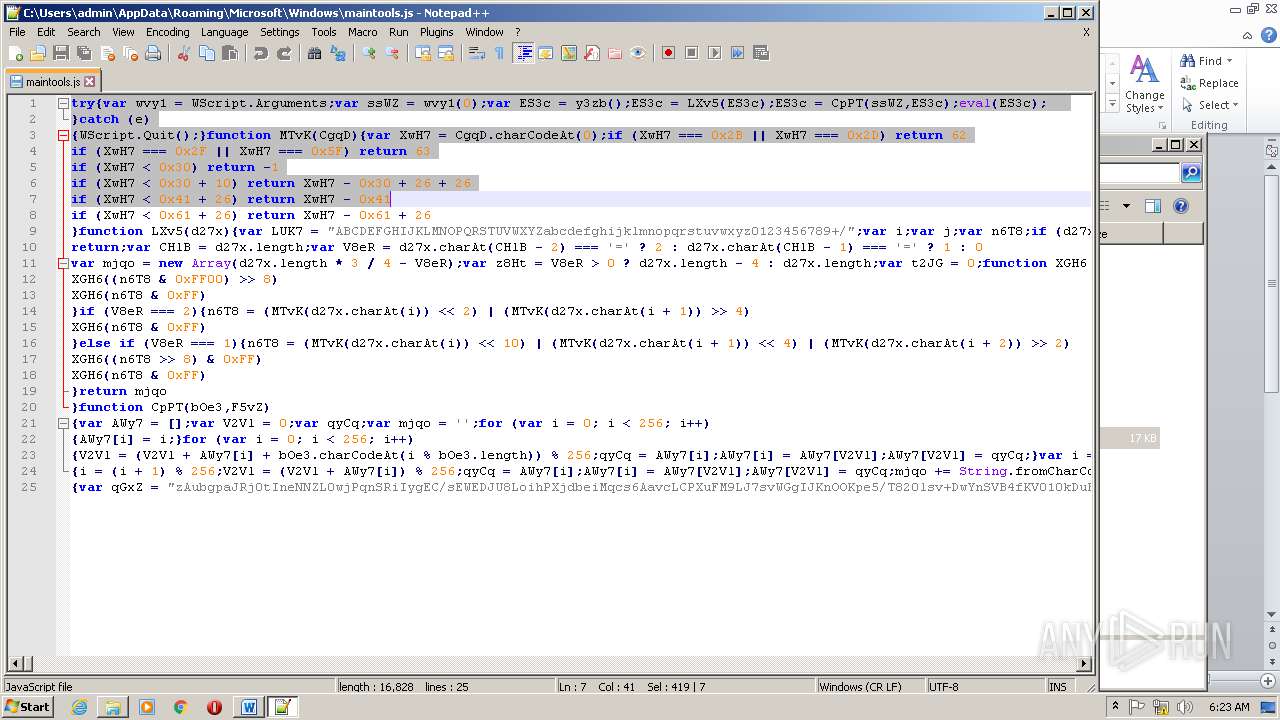Screen dimensions: 1280x720
Task: Open the Macro menu
Action: (362, 32)
